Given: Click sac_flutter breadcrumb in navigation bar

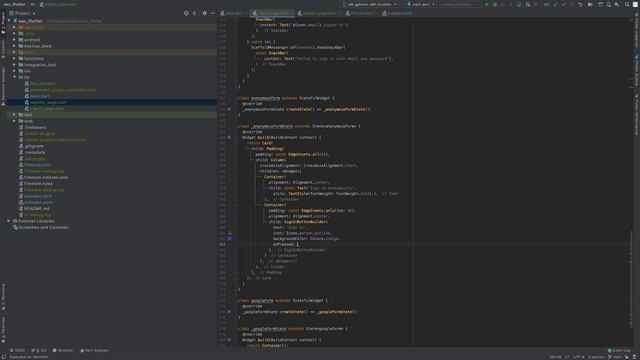Looking at the screenshot, I should [14, 4].
